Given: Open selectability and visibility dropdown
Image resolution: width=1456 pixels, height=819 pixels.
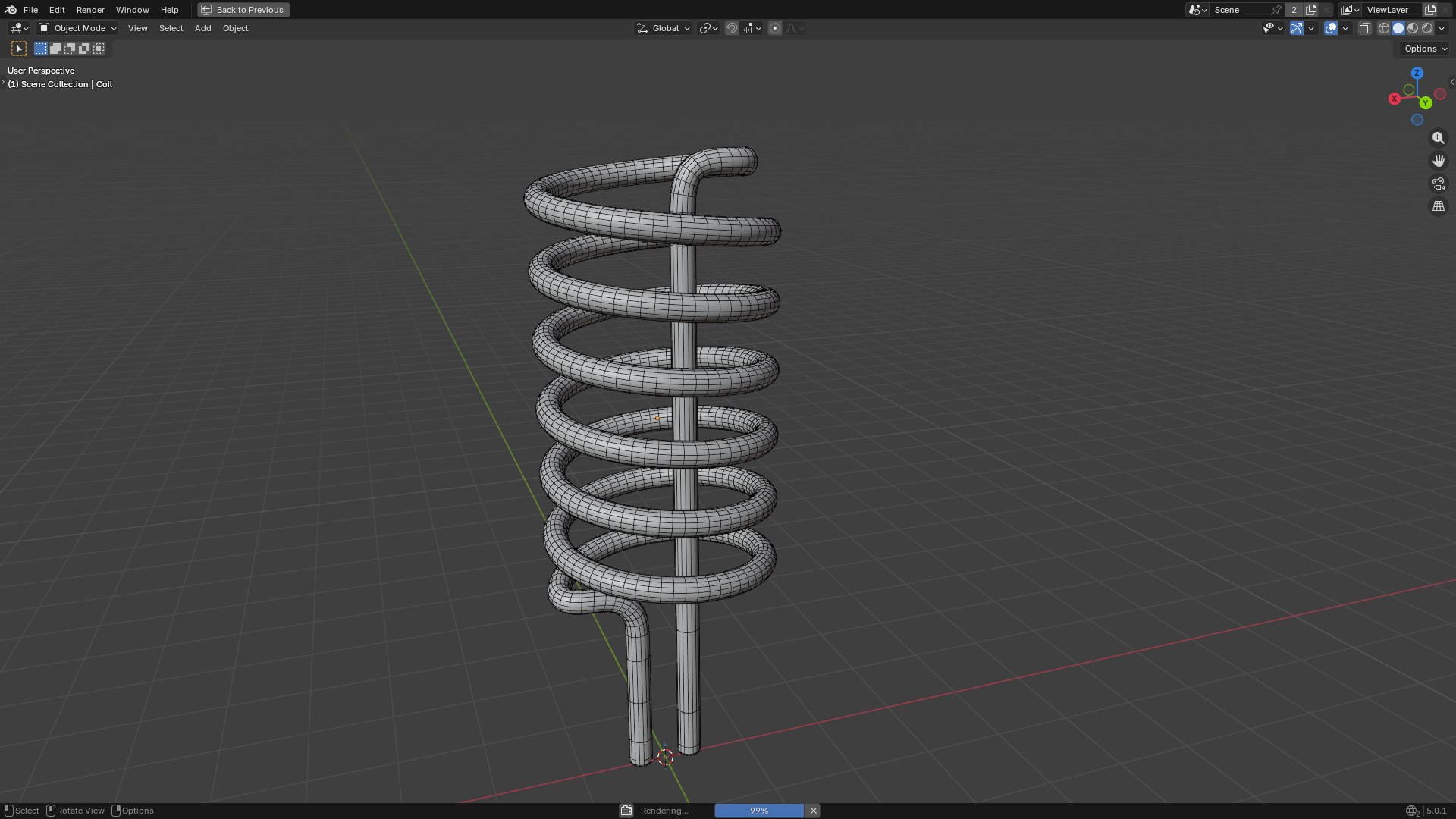Looking at the screenshot, I should [1272, 28].
